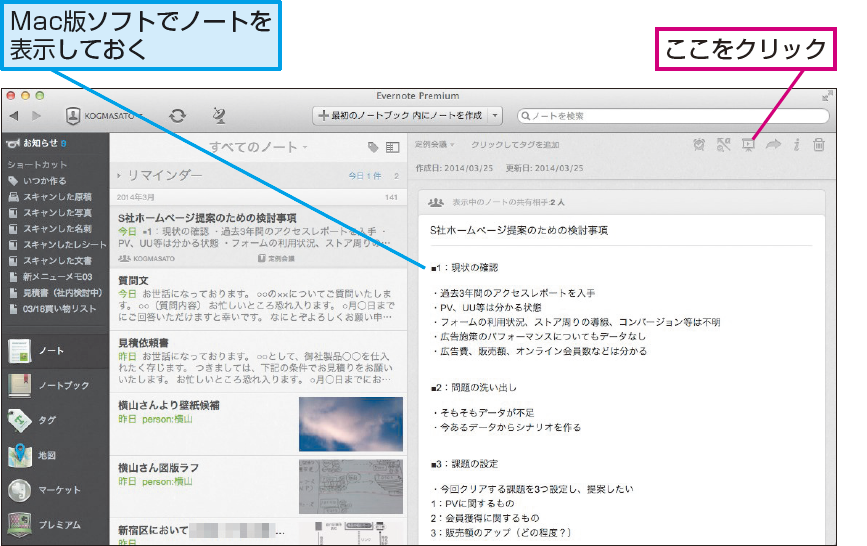Open the share settings icon
Image resolution: width=867 pixels, height=546 pixels.
724,145
